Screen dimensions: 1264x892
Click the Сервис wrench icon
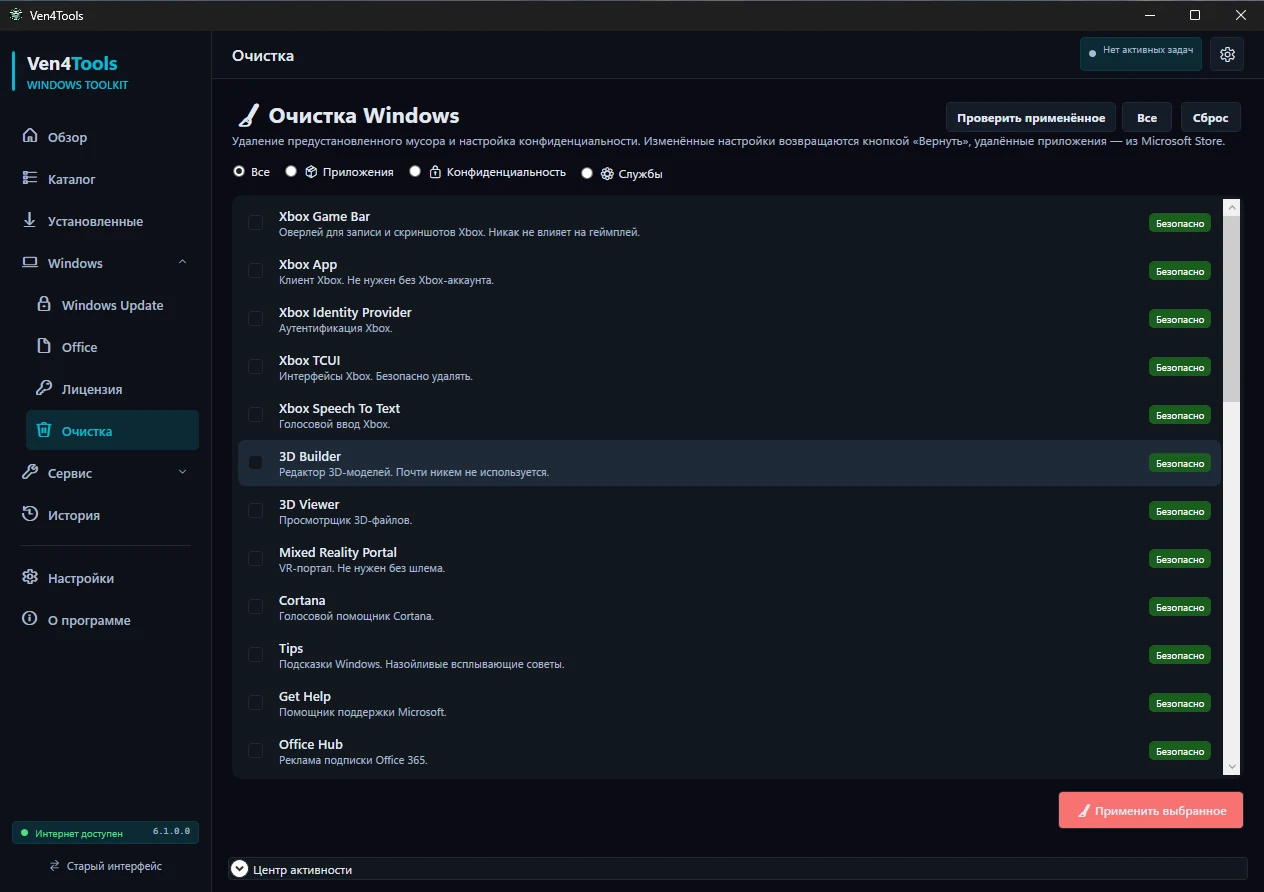pos(30,473)
